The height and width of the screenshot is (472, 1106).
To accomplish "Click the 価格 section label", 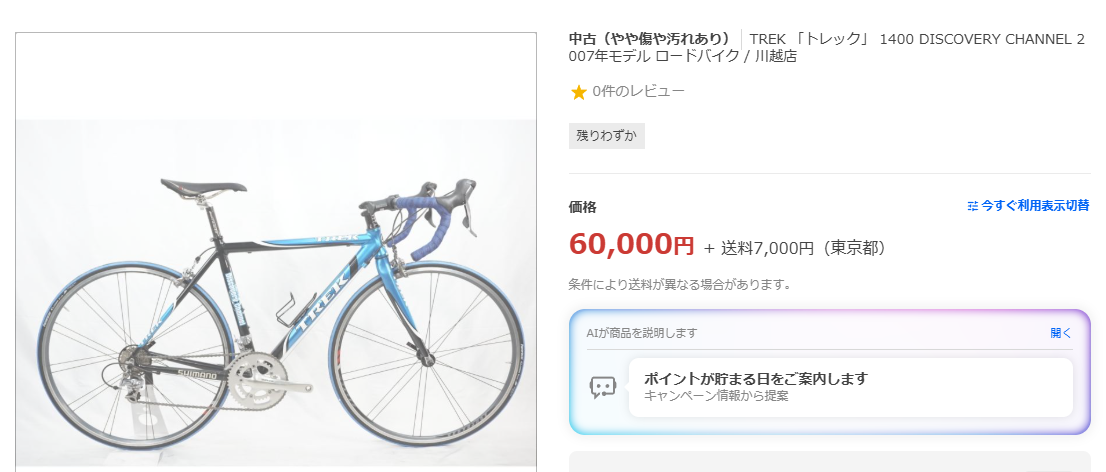I will (582, 207).
